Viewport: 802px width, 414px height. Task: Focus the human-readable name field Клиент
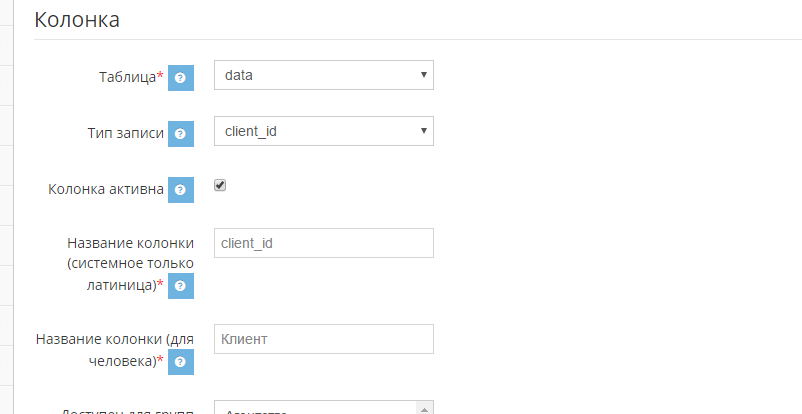324,339
